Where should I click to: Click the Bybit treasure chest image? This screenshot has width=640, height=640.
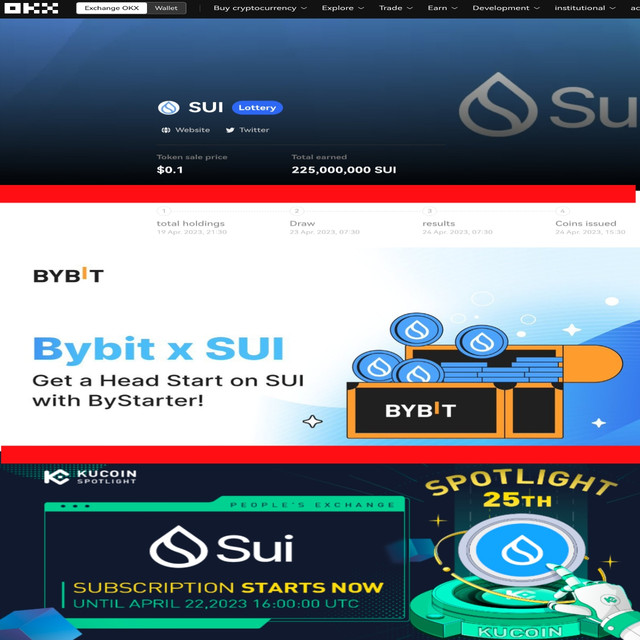[x=484, y=376]
